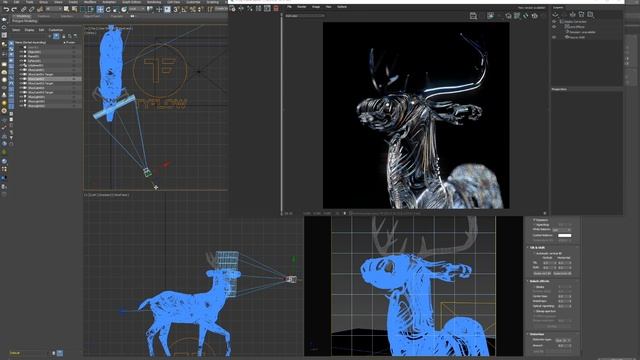The image size is (640, 360).
Task: Click the Unlink Selection tool
Action: [31, 9]
